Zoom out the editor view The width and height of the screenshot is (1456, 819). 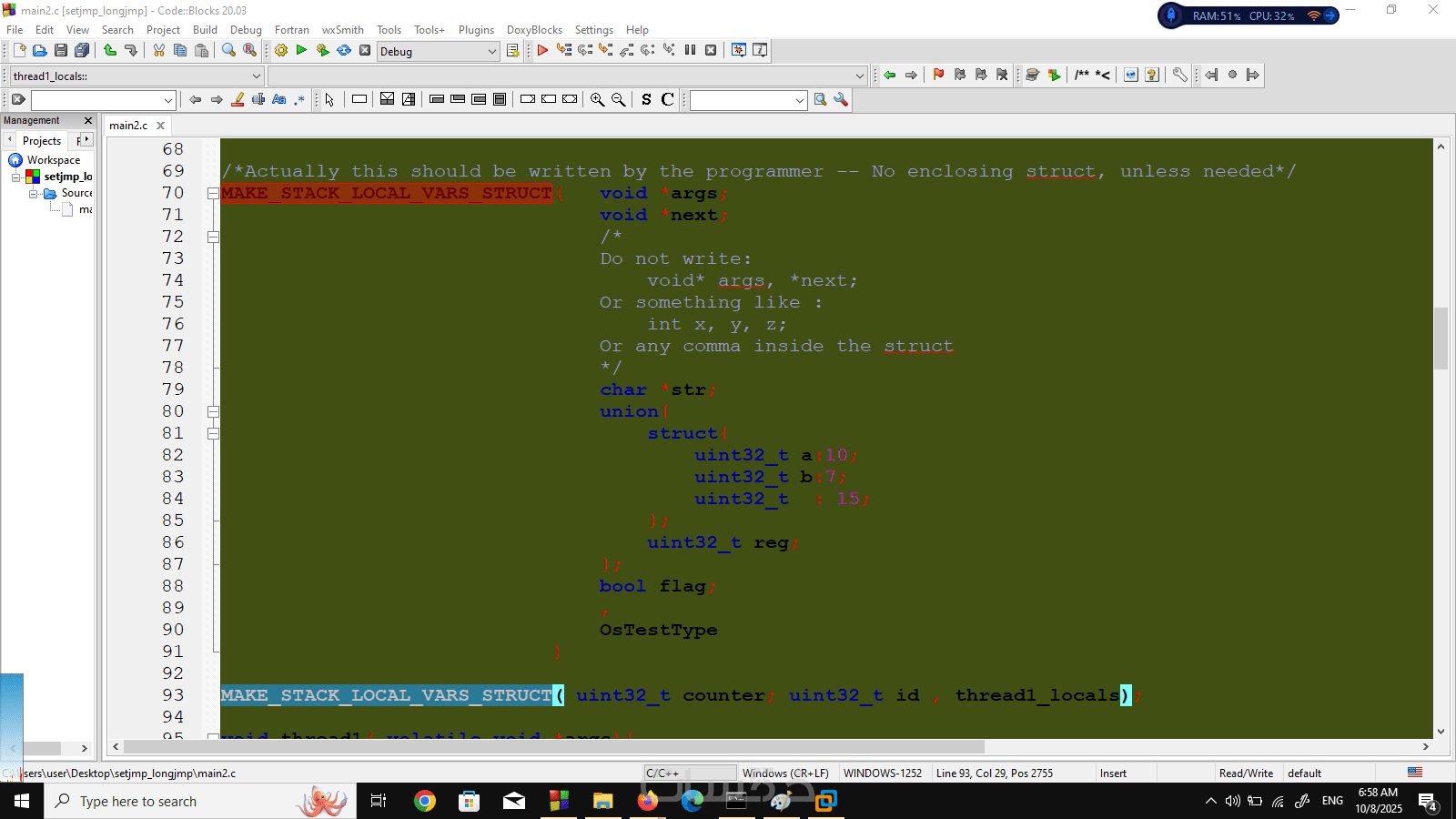coord(618,100)
